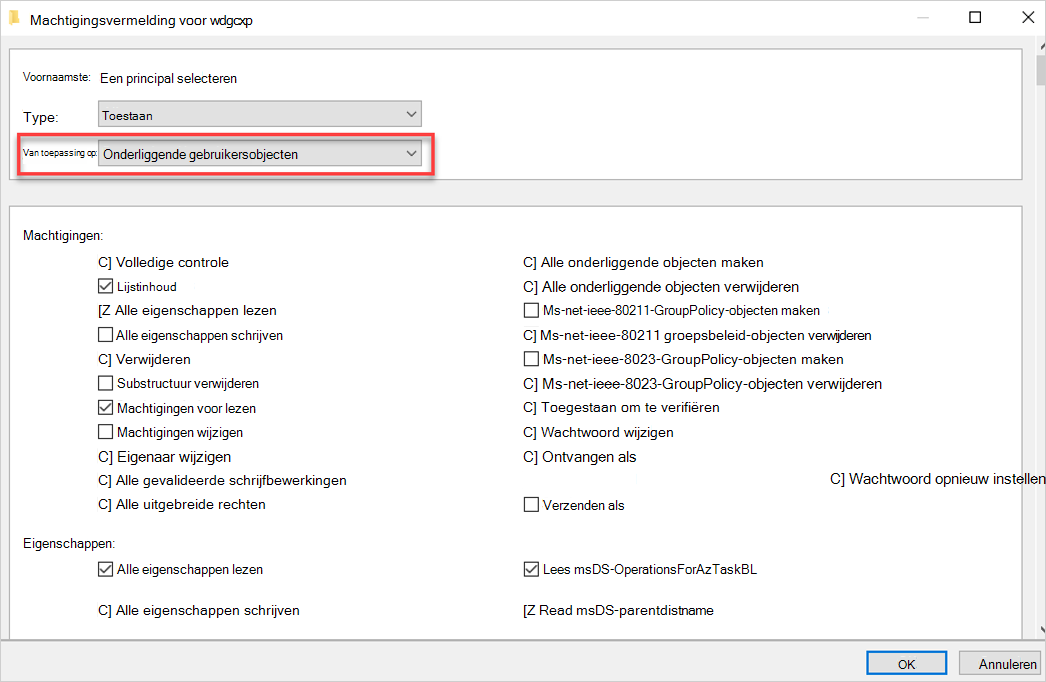Expand the Van toepassing op dropdown
The image size is (1046, 682).
259,153
